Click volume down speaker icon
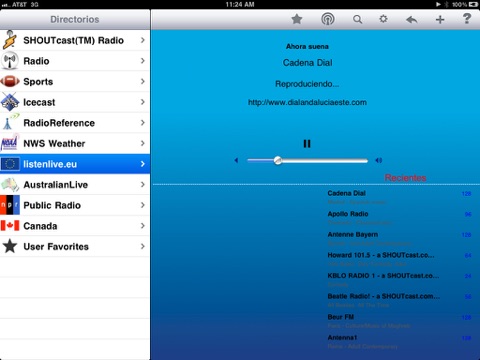Viewport: 480px width, 360px height. (236, 160)
